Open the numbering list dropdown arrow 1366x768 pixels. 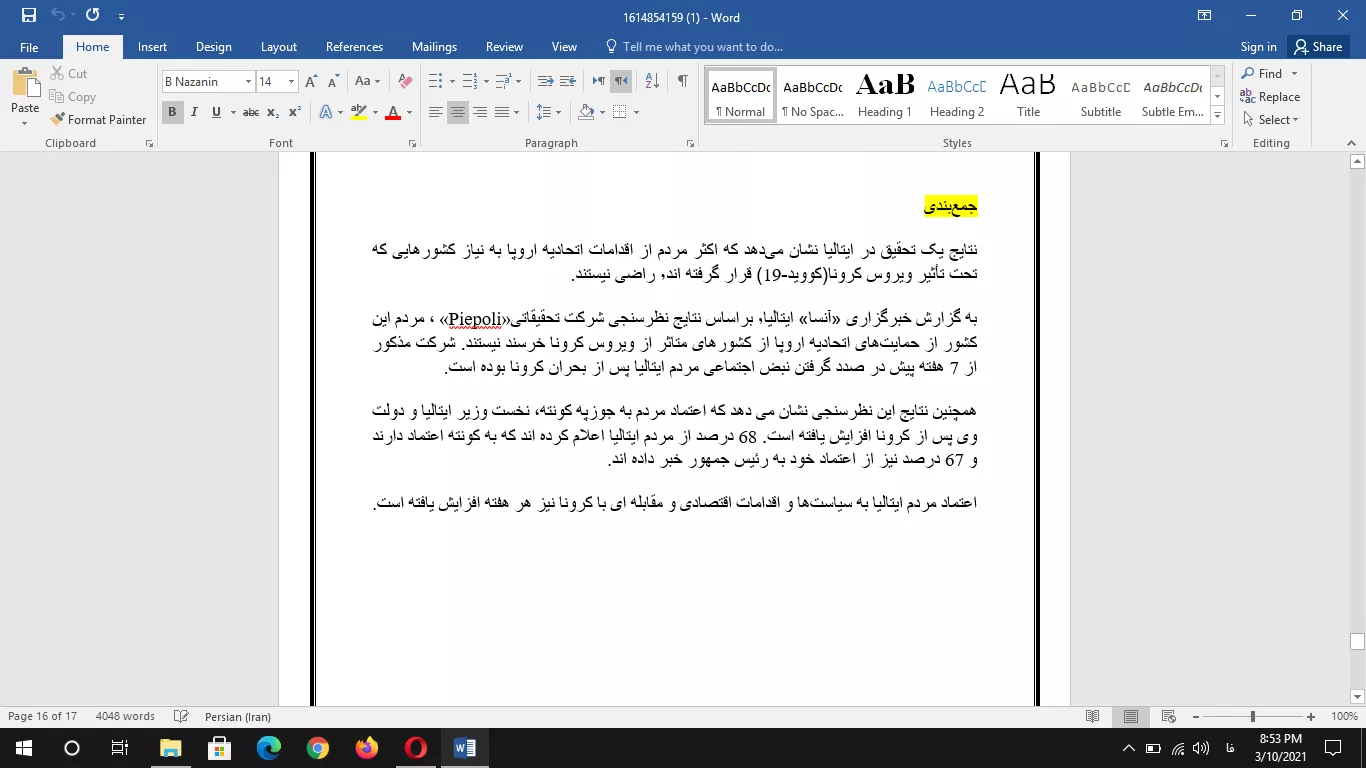click(485, 82)
